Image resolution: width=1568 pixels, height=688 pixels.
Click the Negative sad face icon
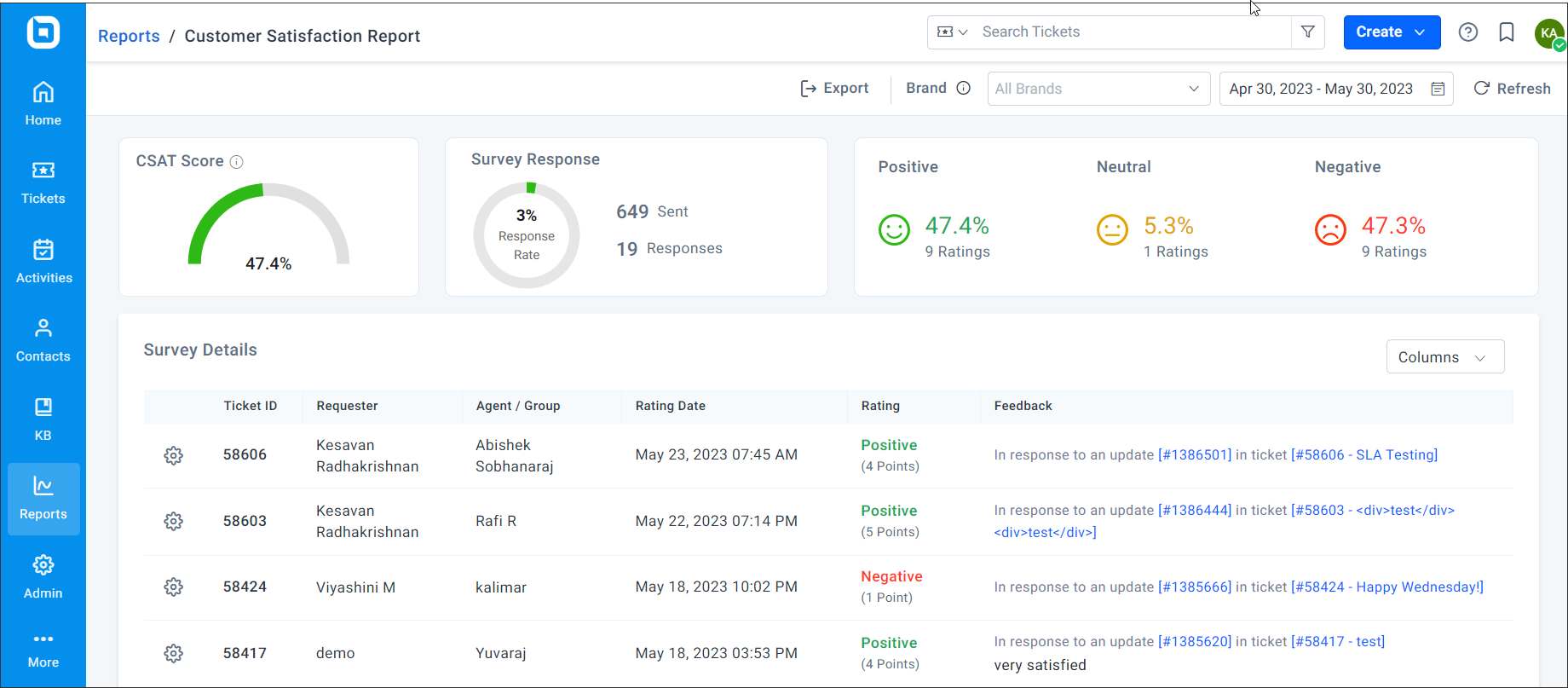click(x=1330, y=229)
